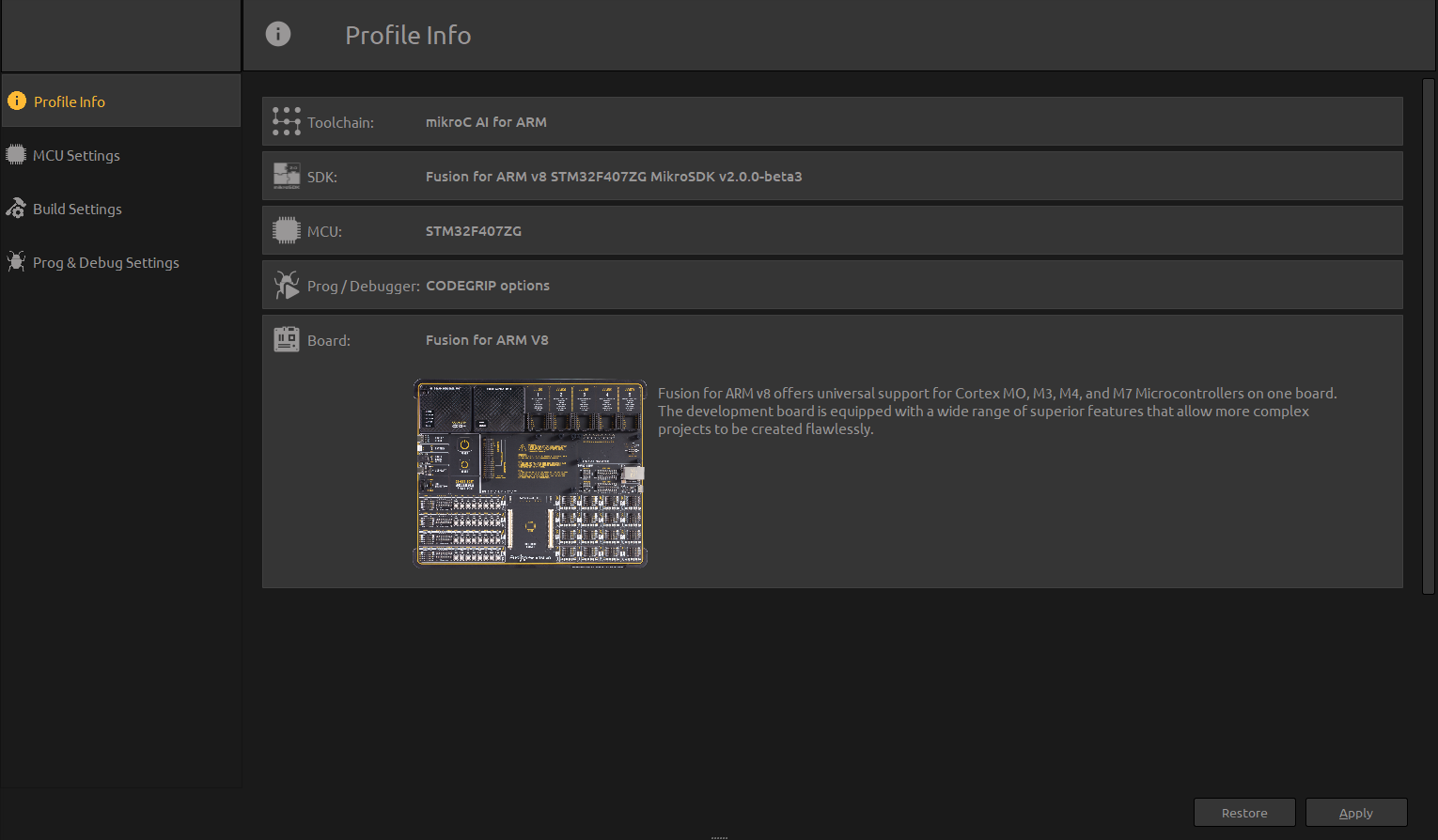Click the Toolchain: label
This screenshot has width=1438, height=840.
click(x=340, y=123)
